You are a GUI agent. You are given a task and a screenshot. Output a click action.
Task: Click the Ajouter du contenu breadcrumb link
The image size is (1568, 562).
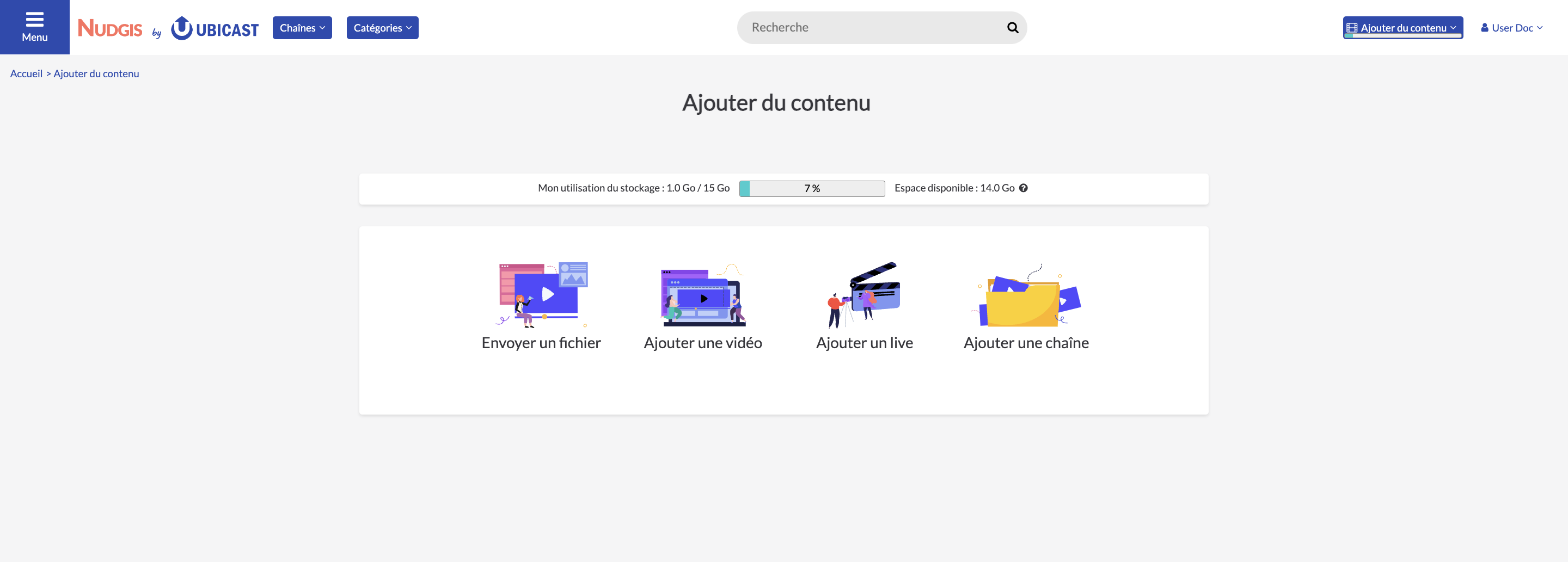click(x=96, y=73)
